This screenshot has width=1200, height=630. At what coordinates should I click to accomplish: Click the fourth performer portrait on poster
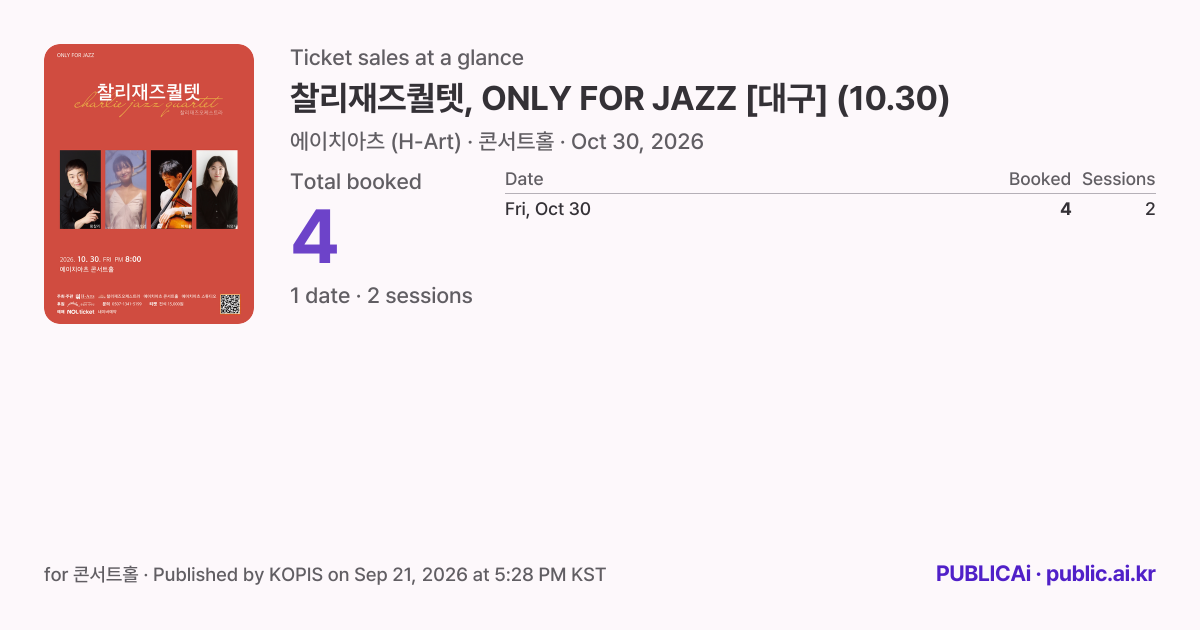[x=217, y=189]
